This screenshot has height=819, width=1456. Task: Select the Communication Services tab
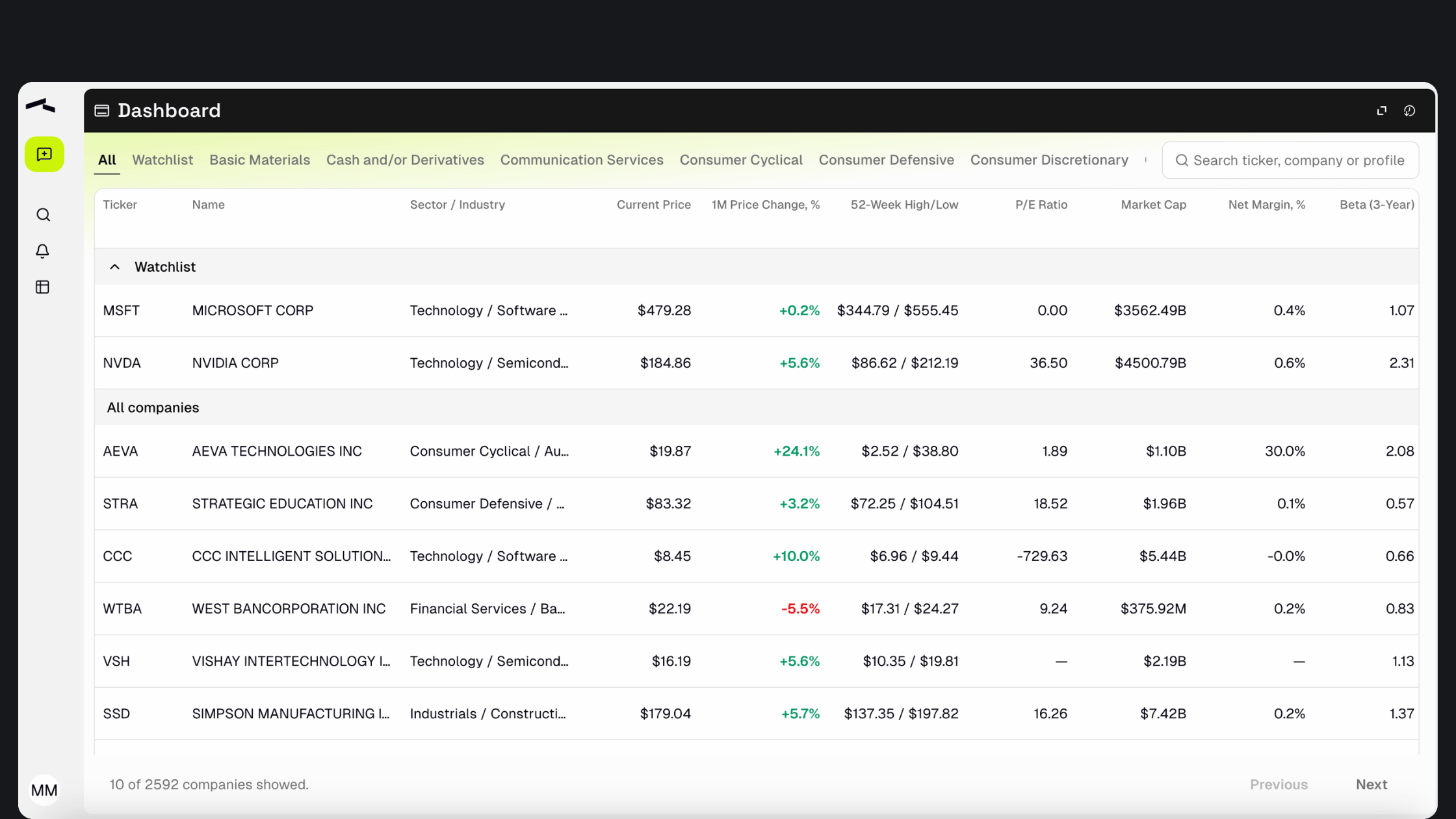(x=582, y=160)
